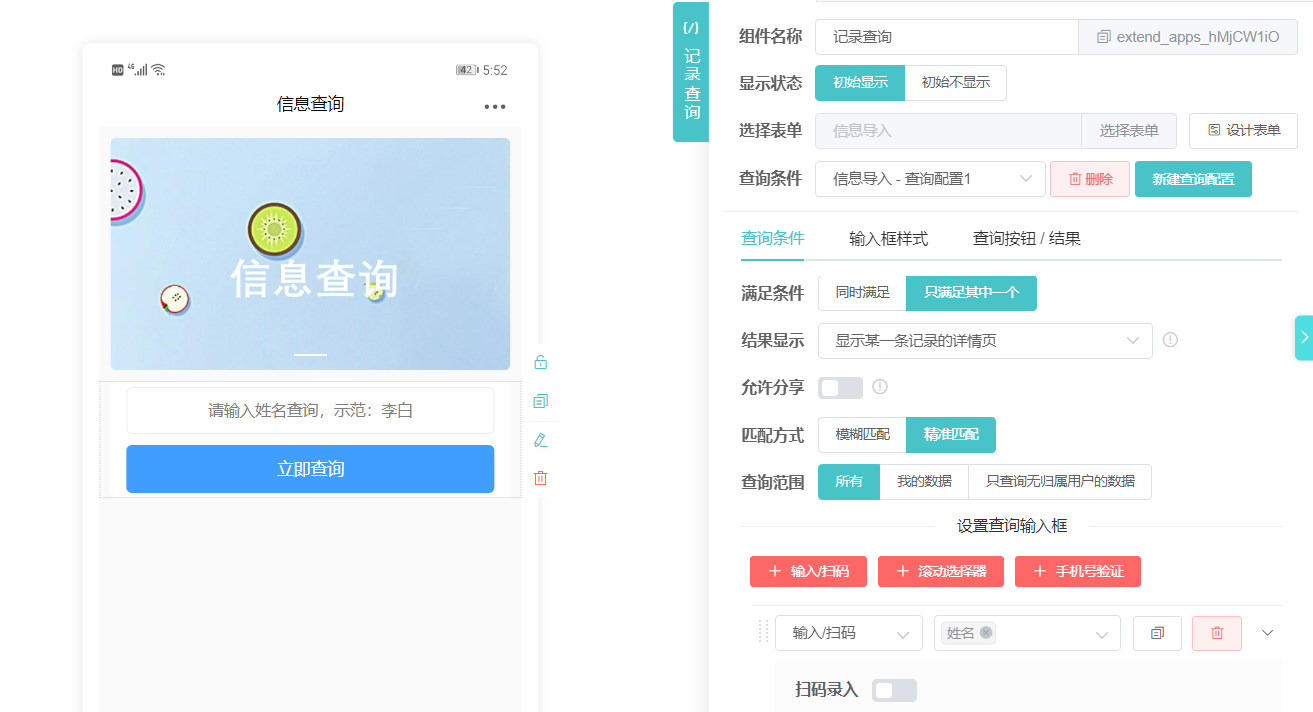Collapse the 姓名 input row chevron

click(x=1268, y=633)
